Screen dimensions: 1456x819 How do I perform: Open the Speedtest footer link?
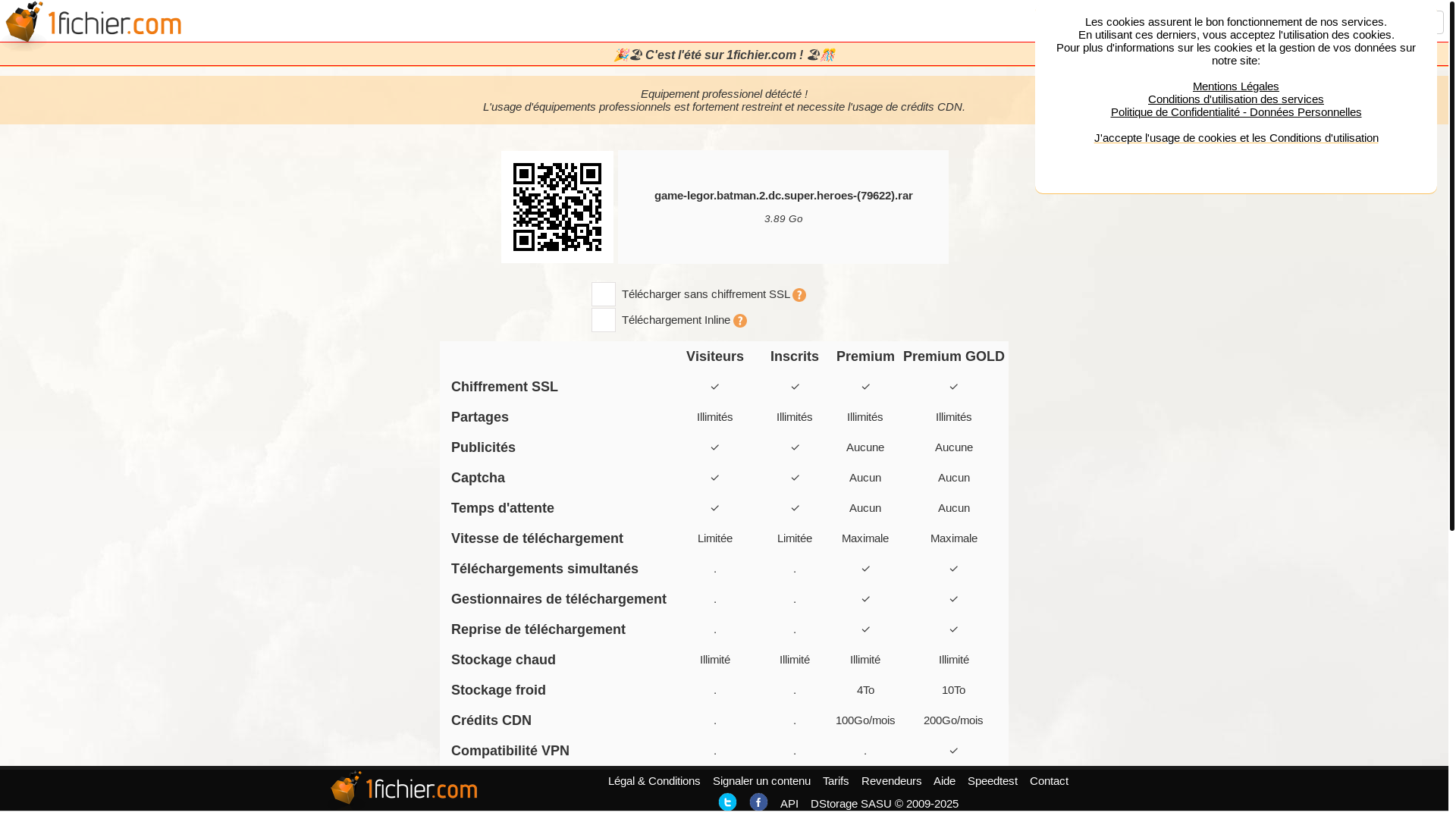(992, 781)
